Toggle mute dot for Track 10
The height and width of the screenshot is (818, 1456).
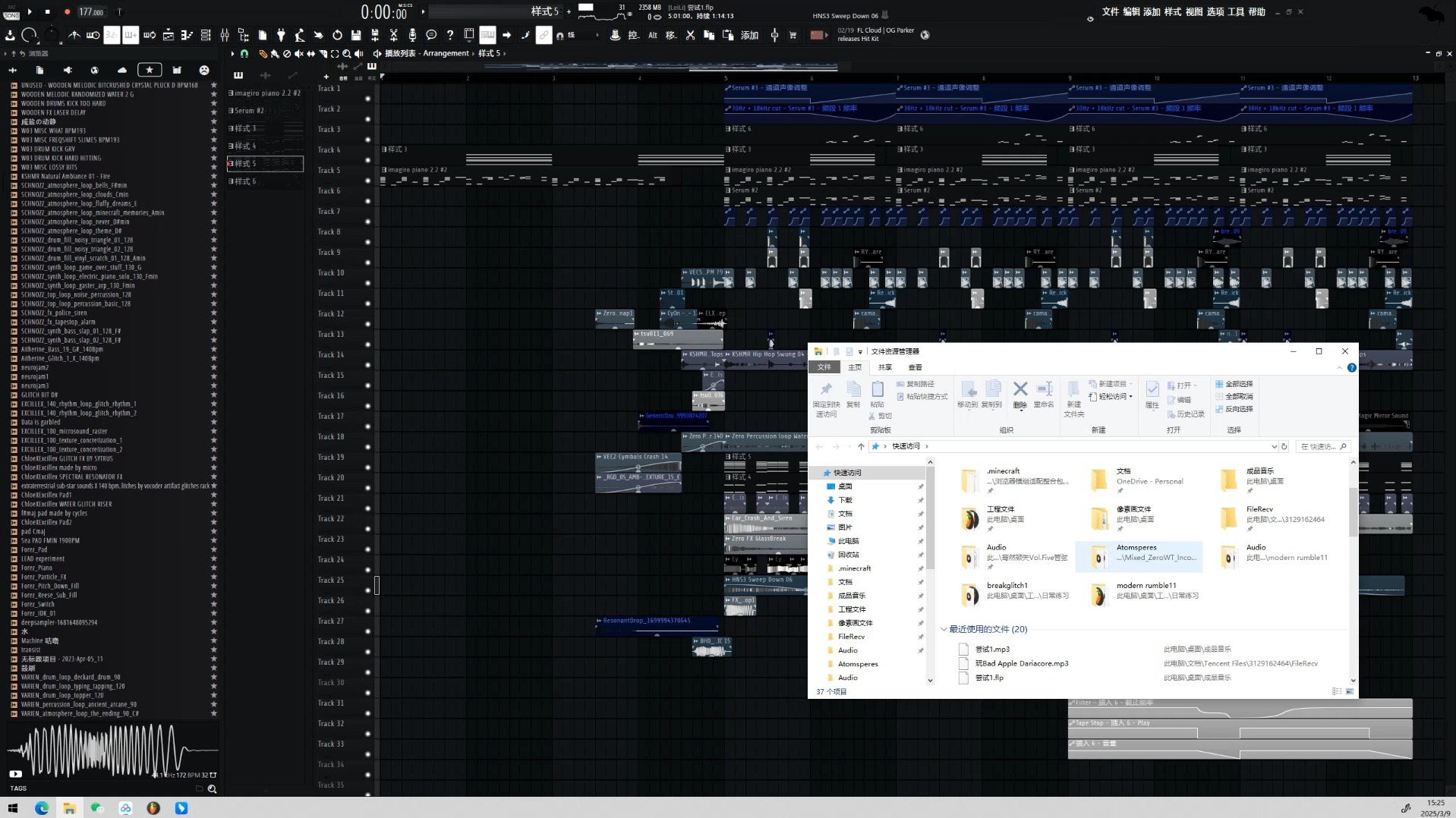(368, 283)
